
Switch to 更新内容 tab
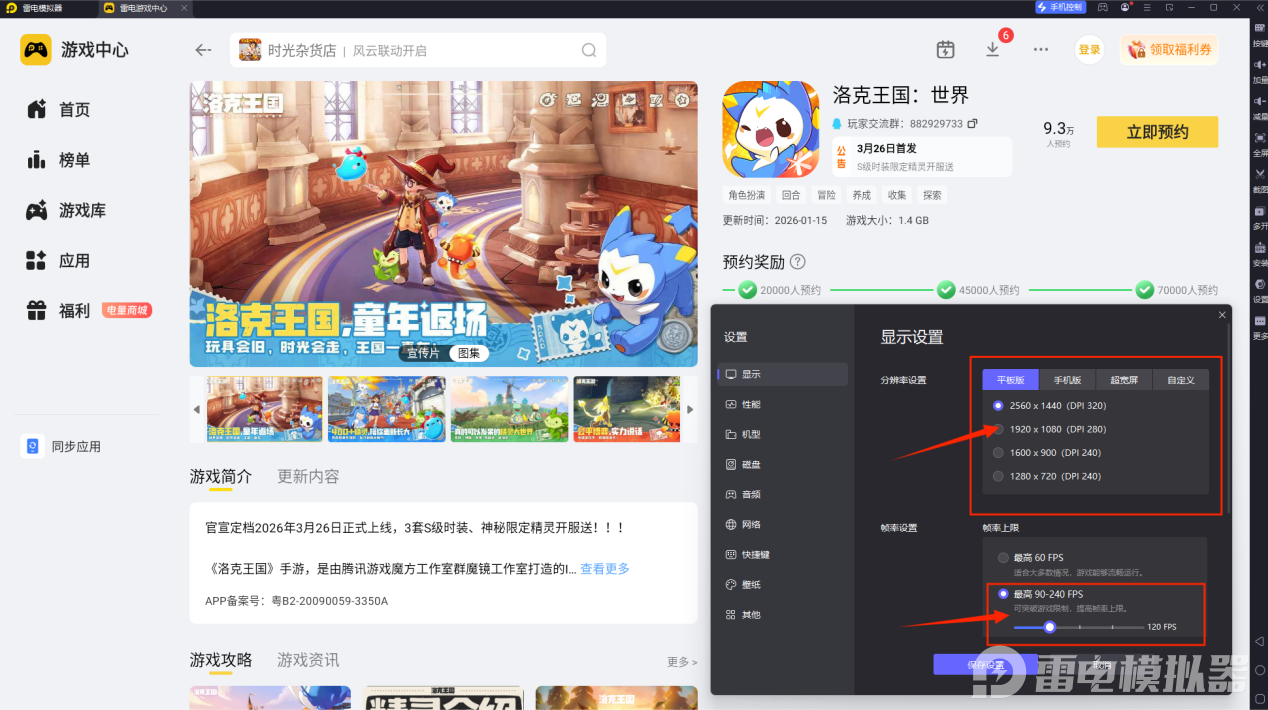(308, 476)
